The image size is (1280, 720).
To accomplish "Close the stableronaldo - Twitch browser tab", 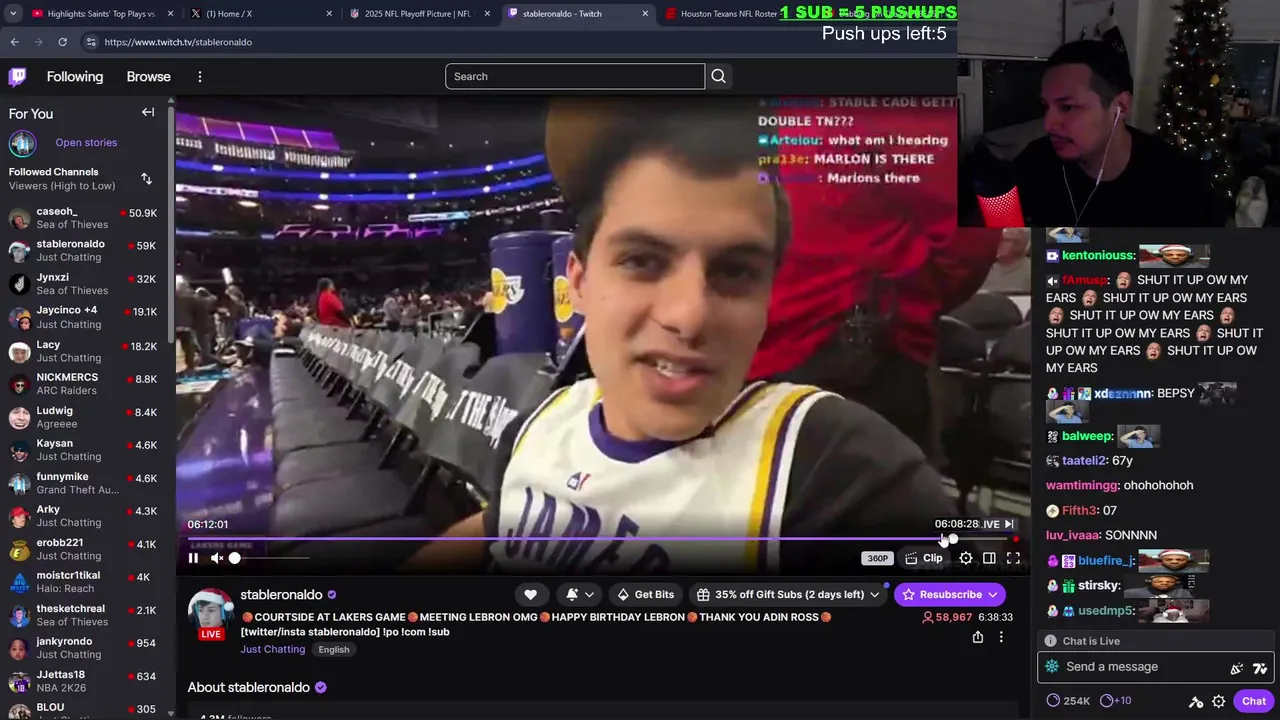I will pos(645,14).
